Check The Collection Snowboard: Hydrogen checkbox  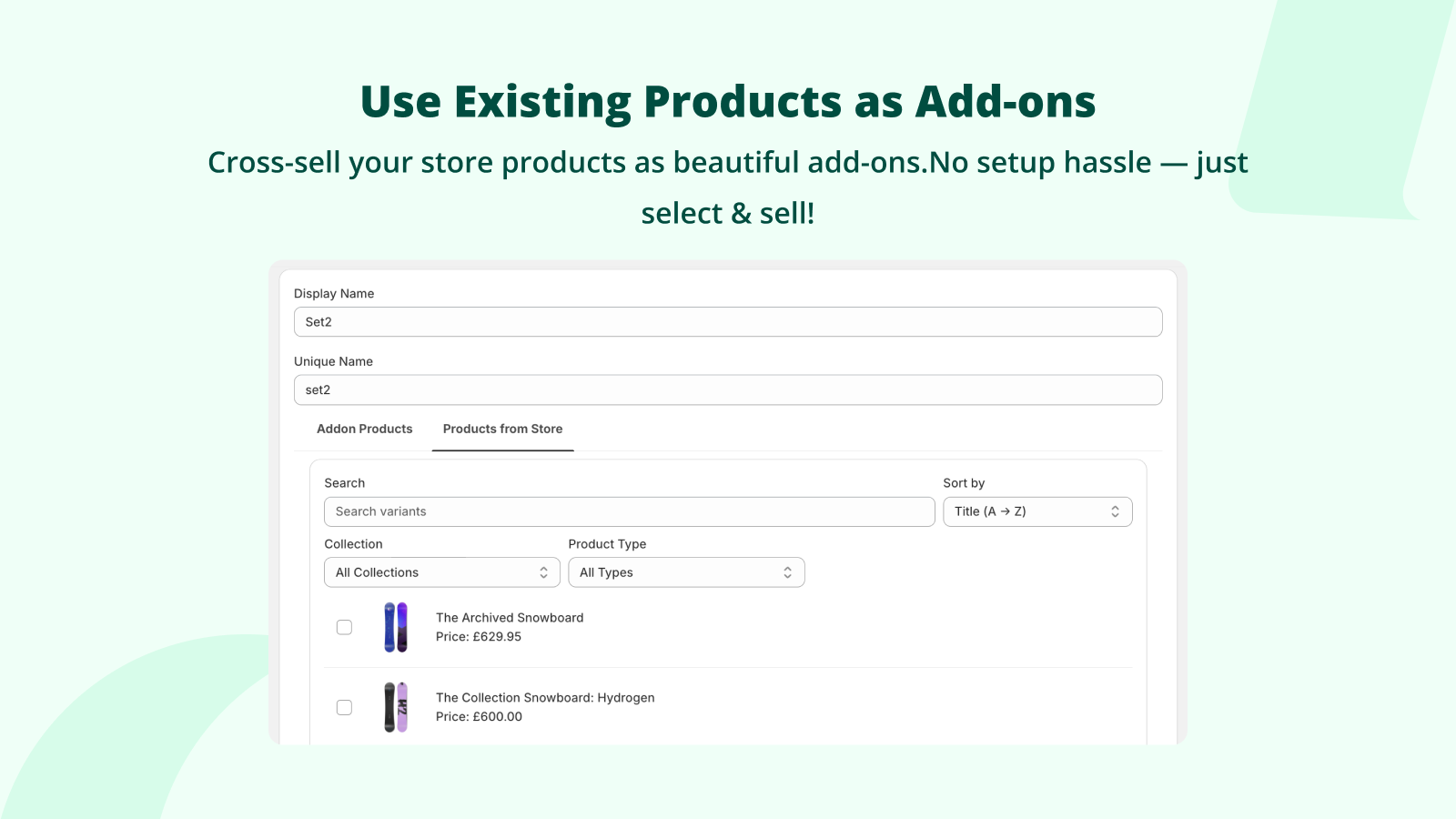[344, 706]
